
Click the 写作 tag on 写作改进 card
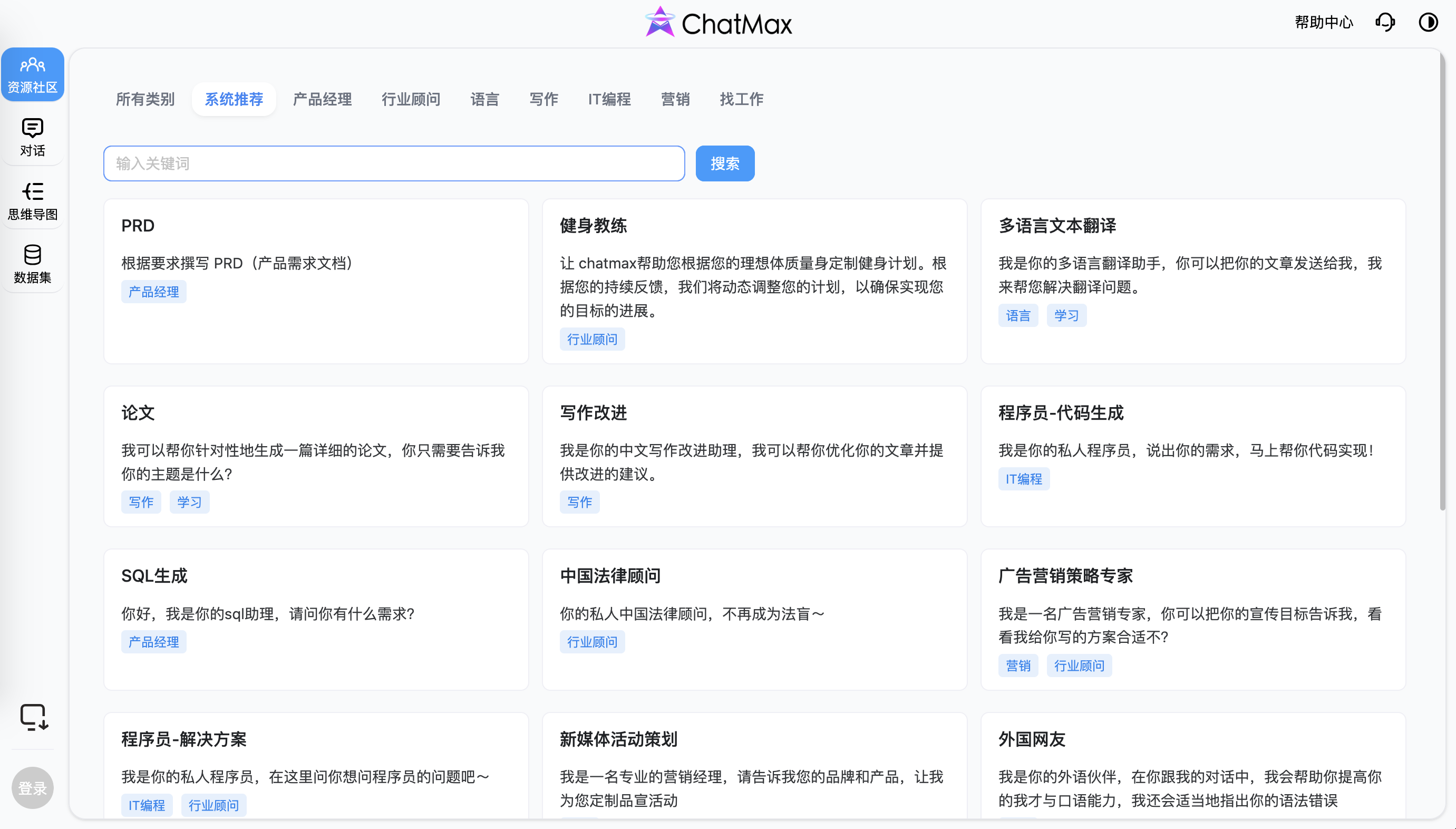579,502
